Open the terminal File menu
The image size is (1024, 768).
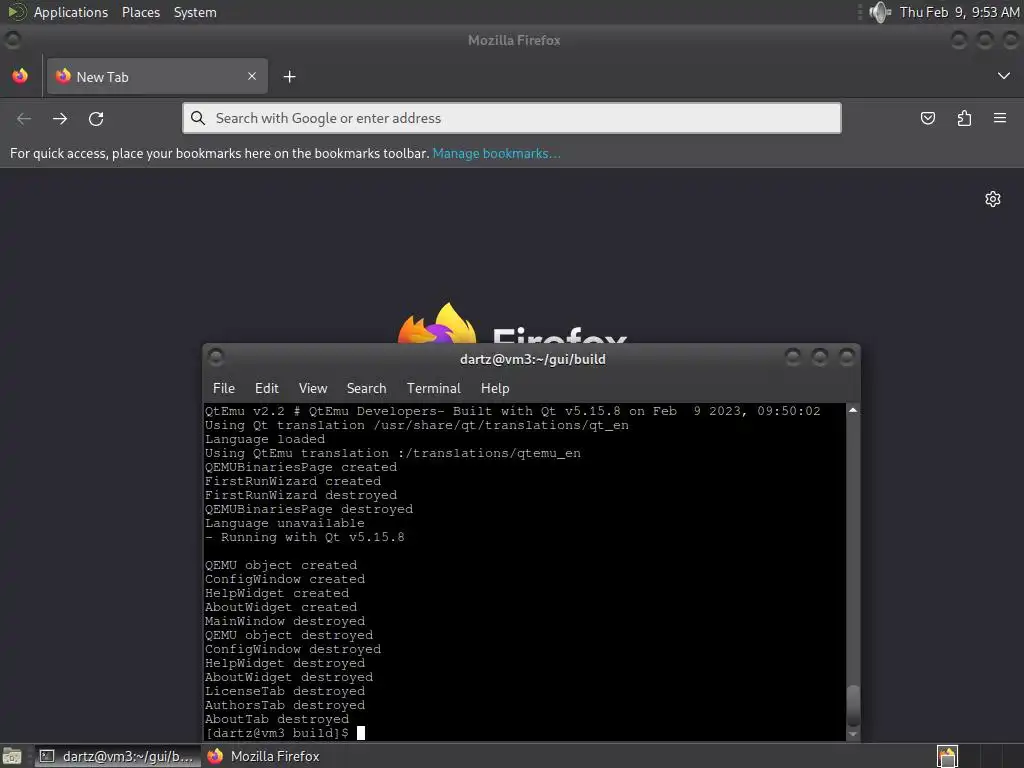(224, 388)
